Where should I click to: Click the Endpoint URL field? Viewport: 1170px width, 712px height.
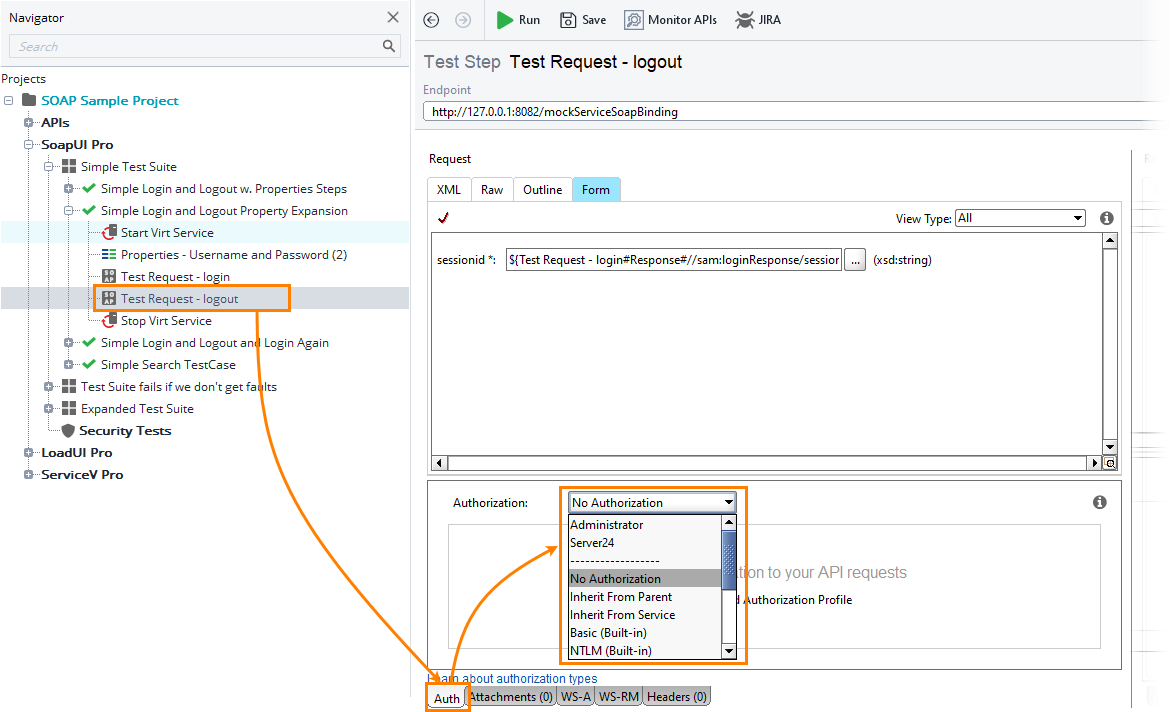point(792,111)
